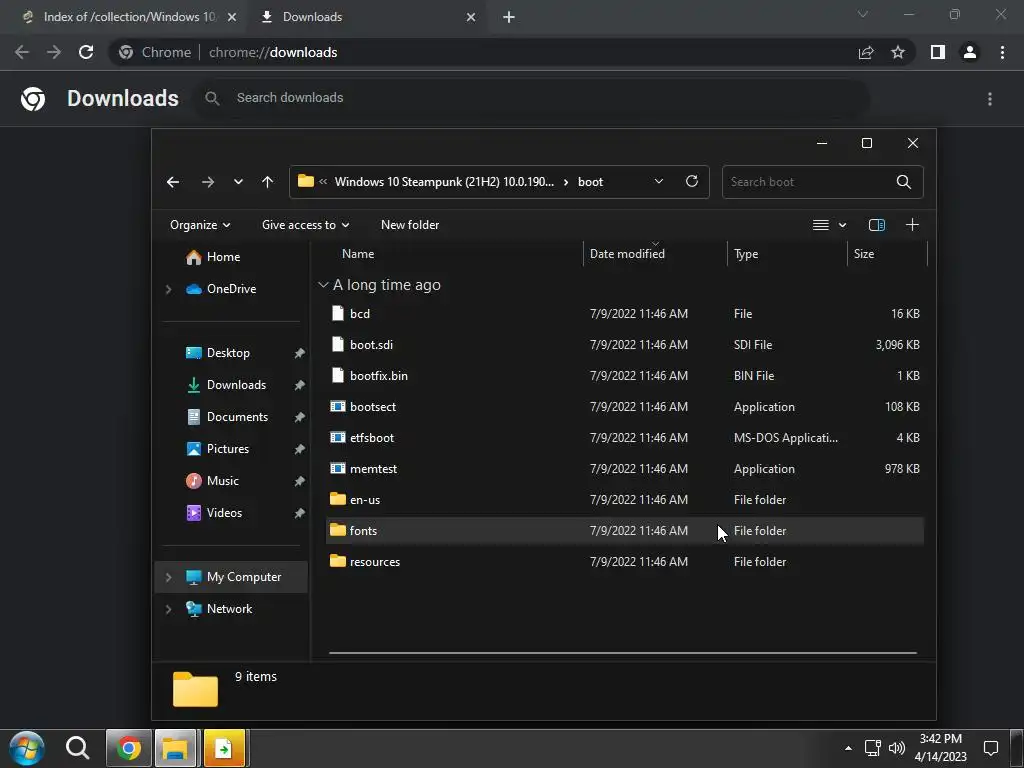Image resolution: width=1024 pixels, height=768 pixels.
Task: Go back in File Explorer
Action: coord(173,182)
